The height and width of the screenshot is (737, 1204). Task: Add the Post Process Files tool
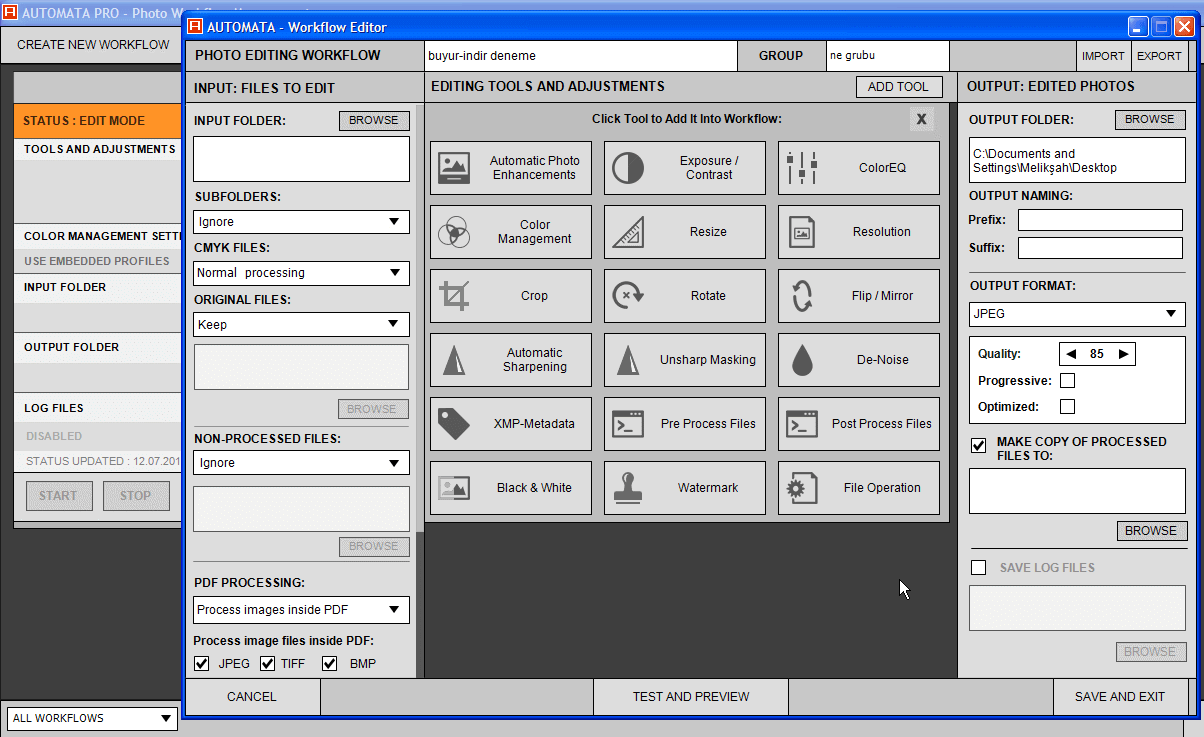[859, 424]
